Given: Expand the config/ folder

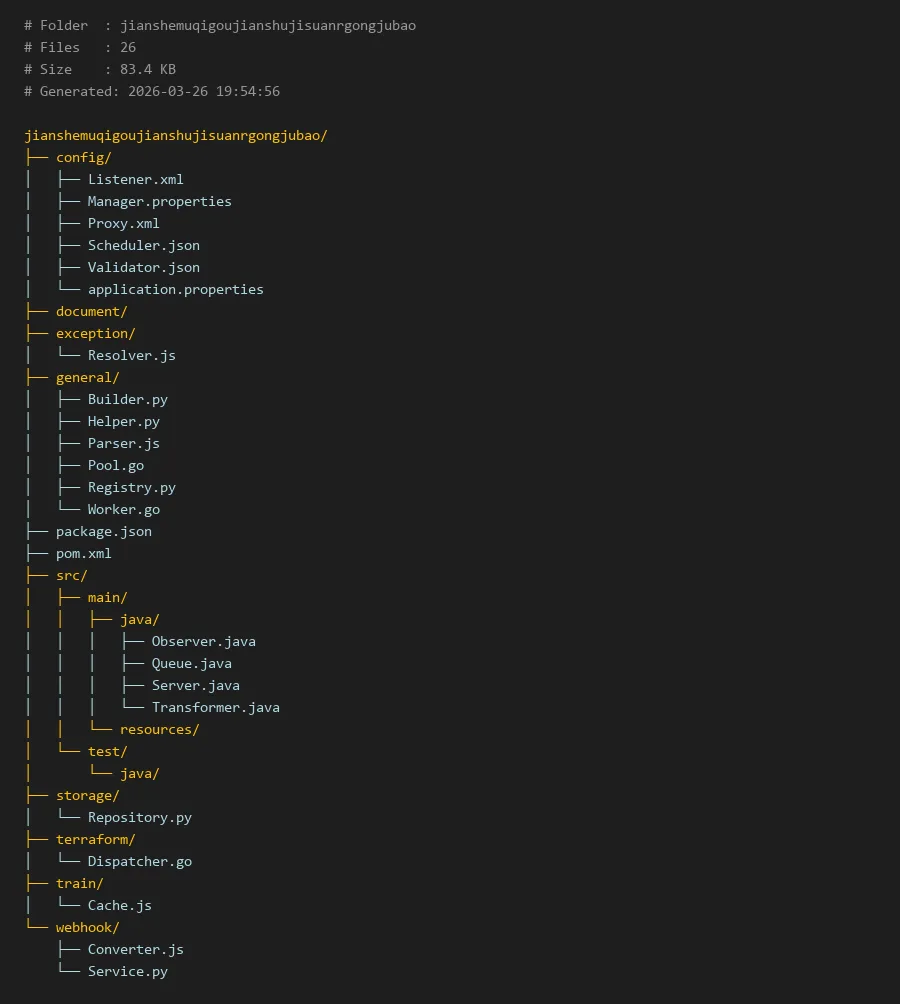Looking at the screenshot, I should (83, 157).
